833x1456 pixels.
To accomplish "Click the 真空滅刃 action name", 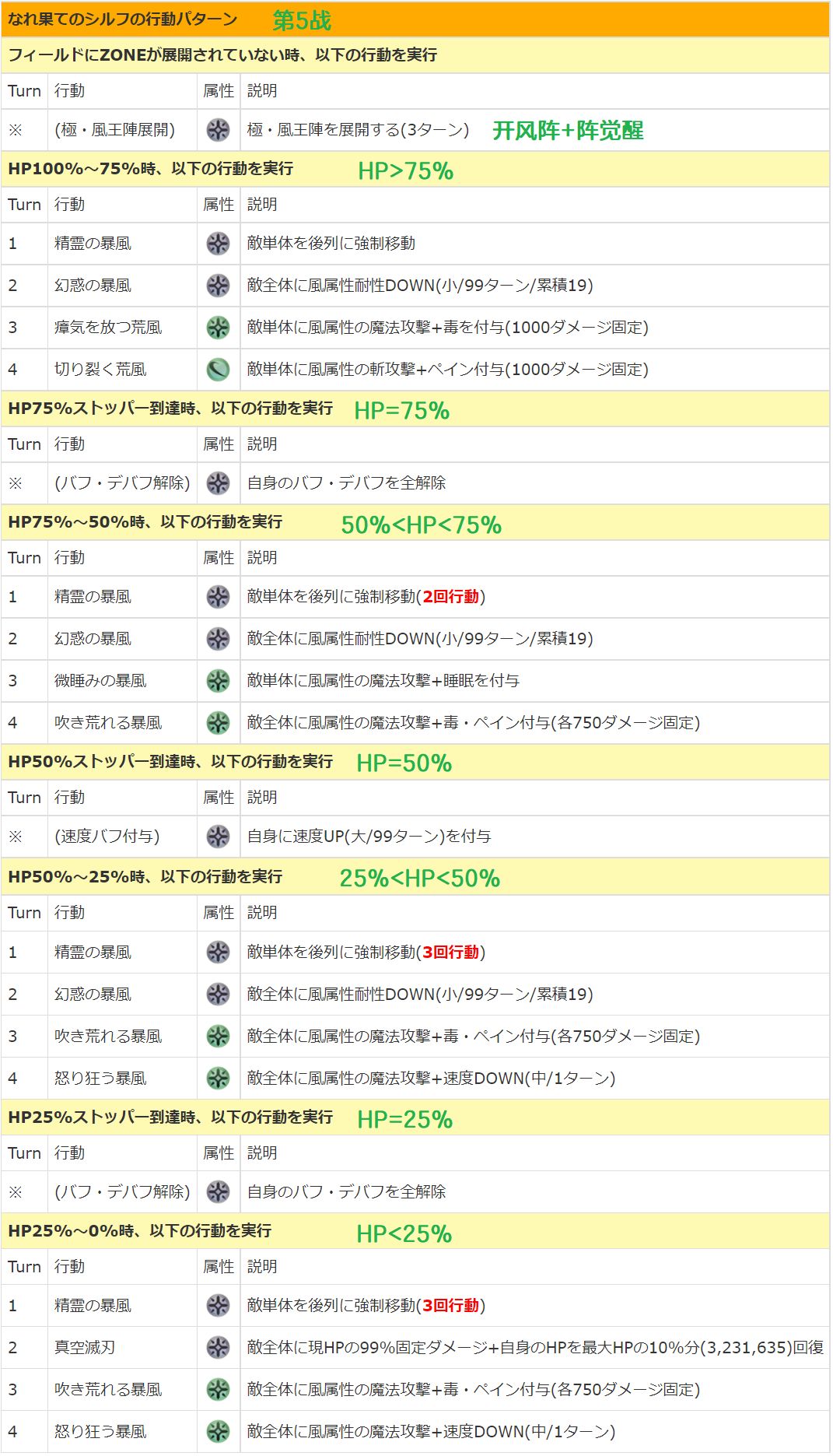I will click(85, 1348).
